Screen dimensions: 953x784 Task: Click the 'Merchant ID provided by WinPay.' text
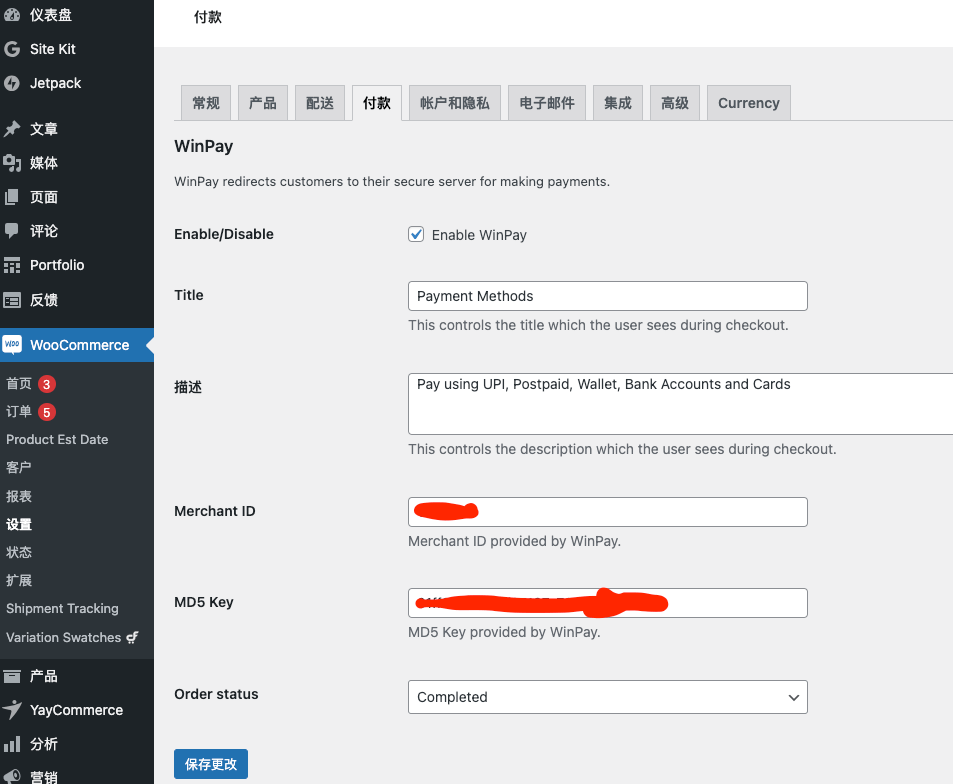click(514, 542)
